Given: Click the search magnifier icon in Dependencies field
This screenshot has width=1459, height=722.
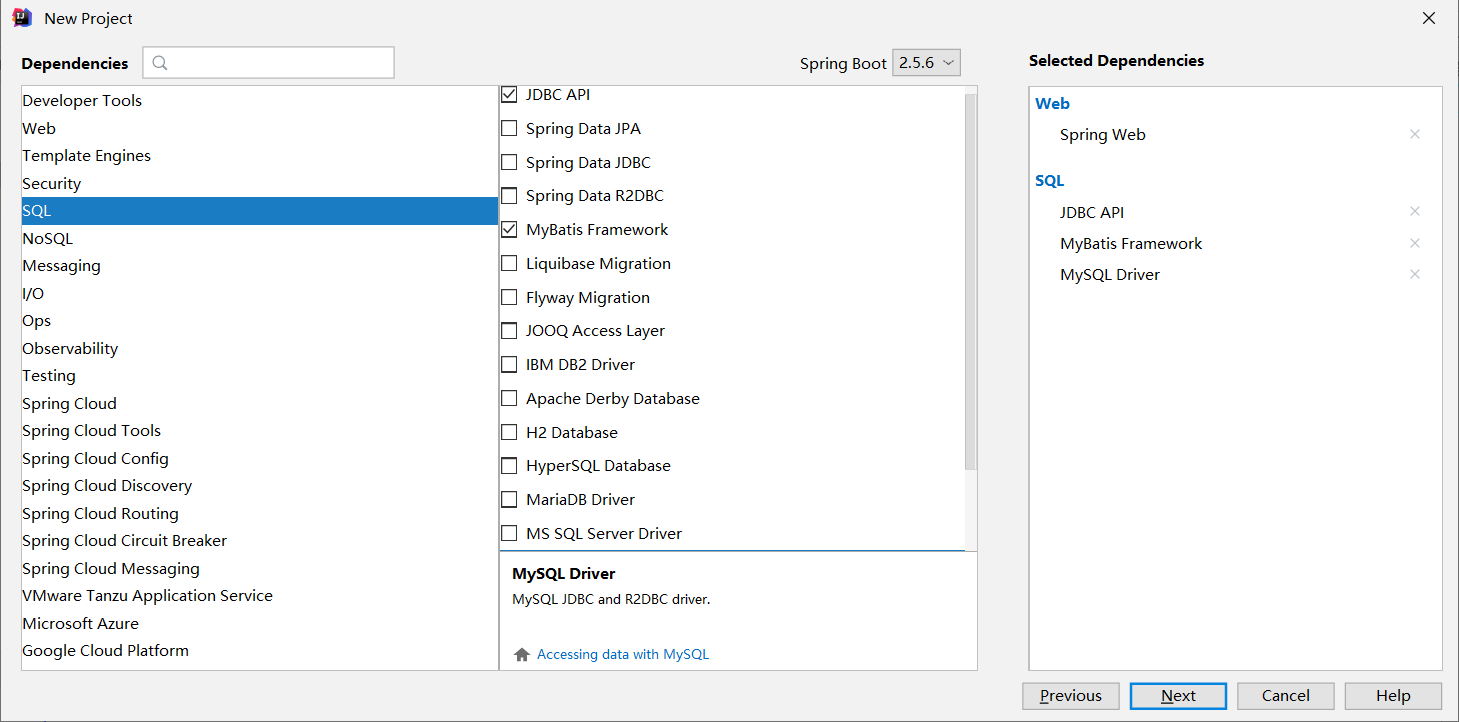Looking at the screenshot, I should 160,63.
